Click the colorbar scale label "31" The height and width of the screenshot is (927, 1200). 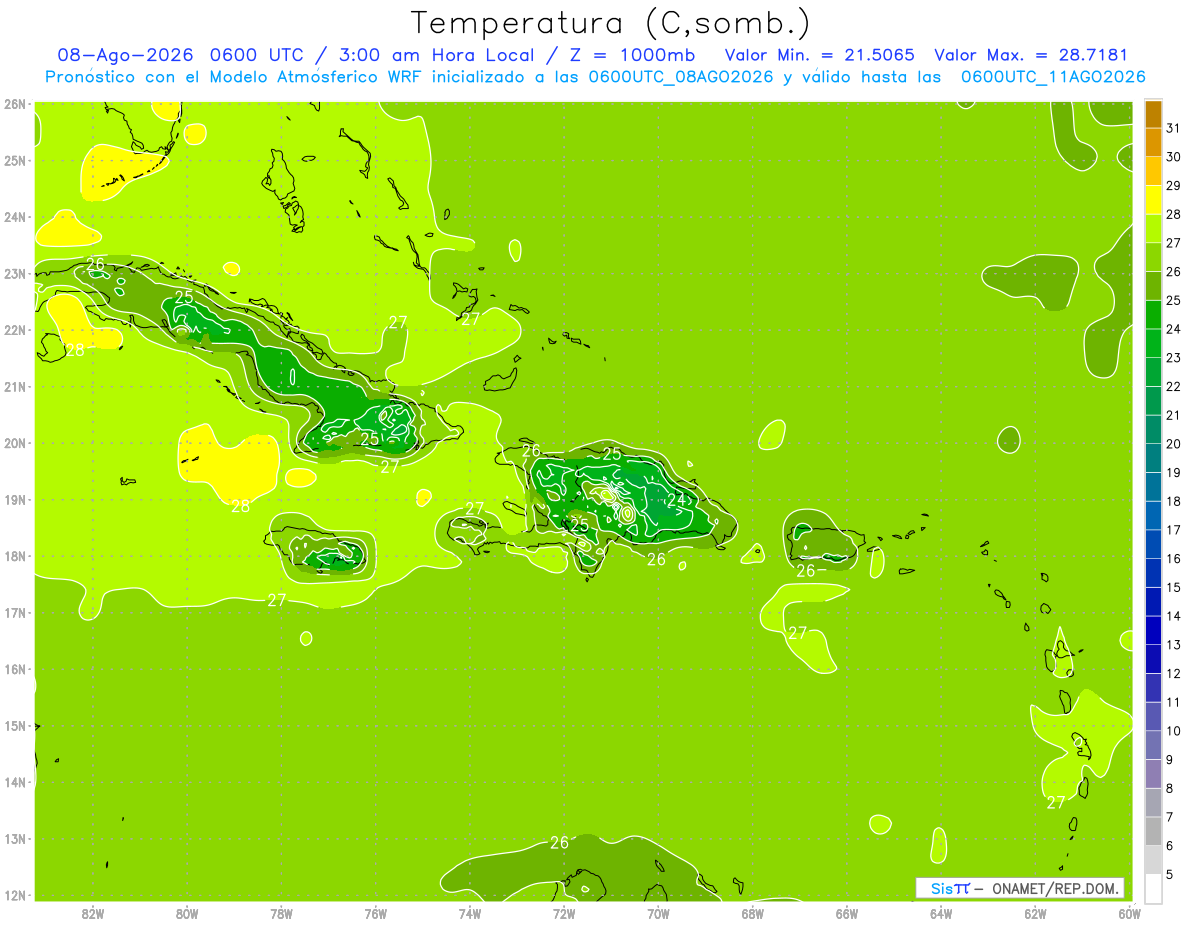[1173, 128]
